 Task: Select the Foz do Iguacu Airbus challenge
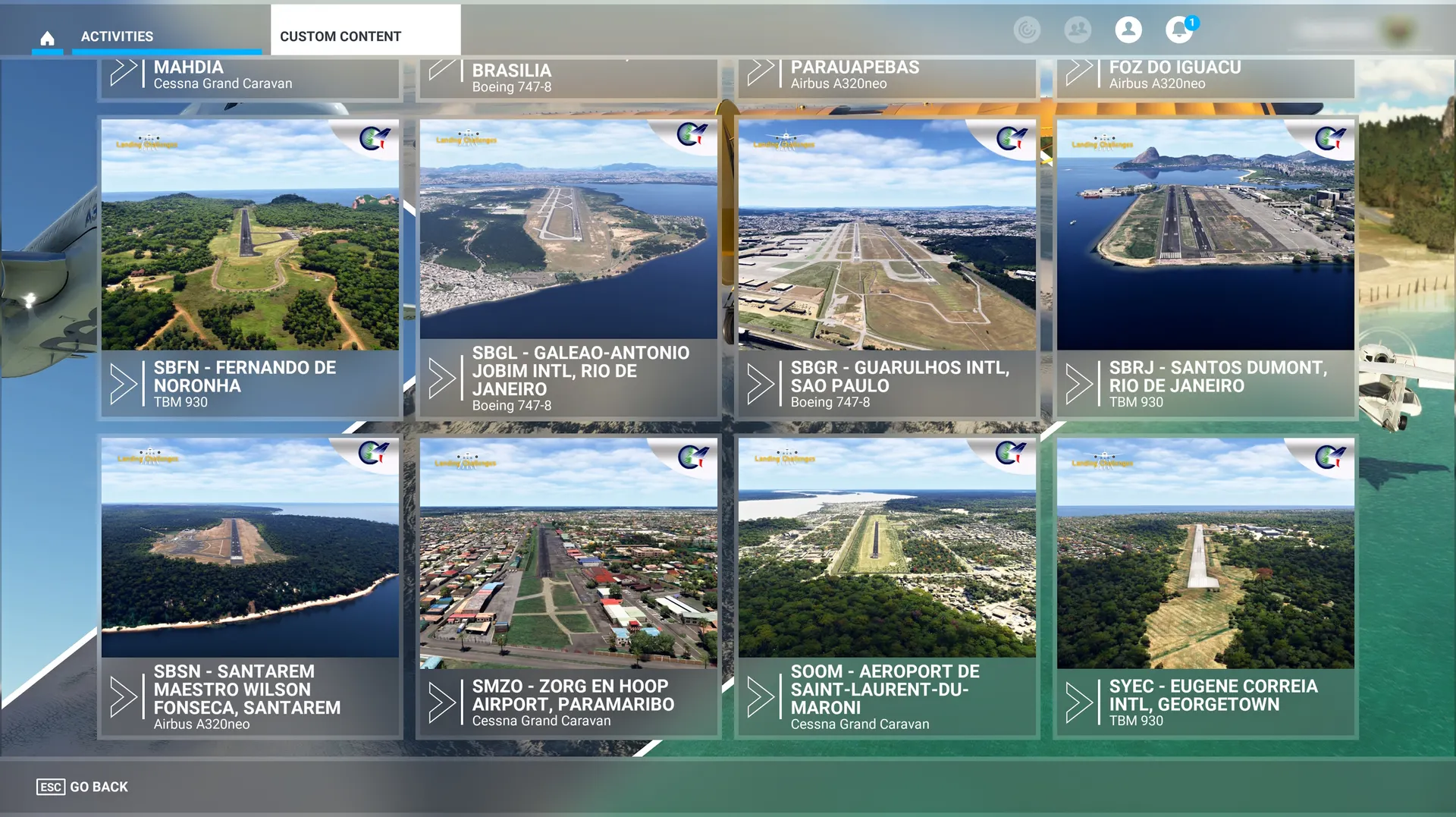(x=1206, y=76)
